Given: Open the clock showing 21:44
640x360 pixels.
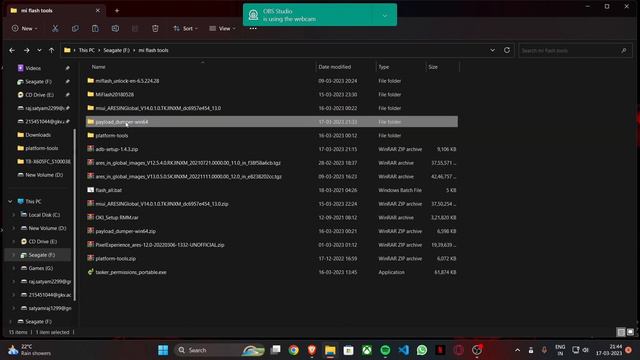Looking at the screenshot, I should click(609, 350).
